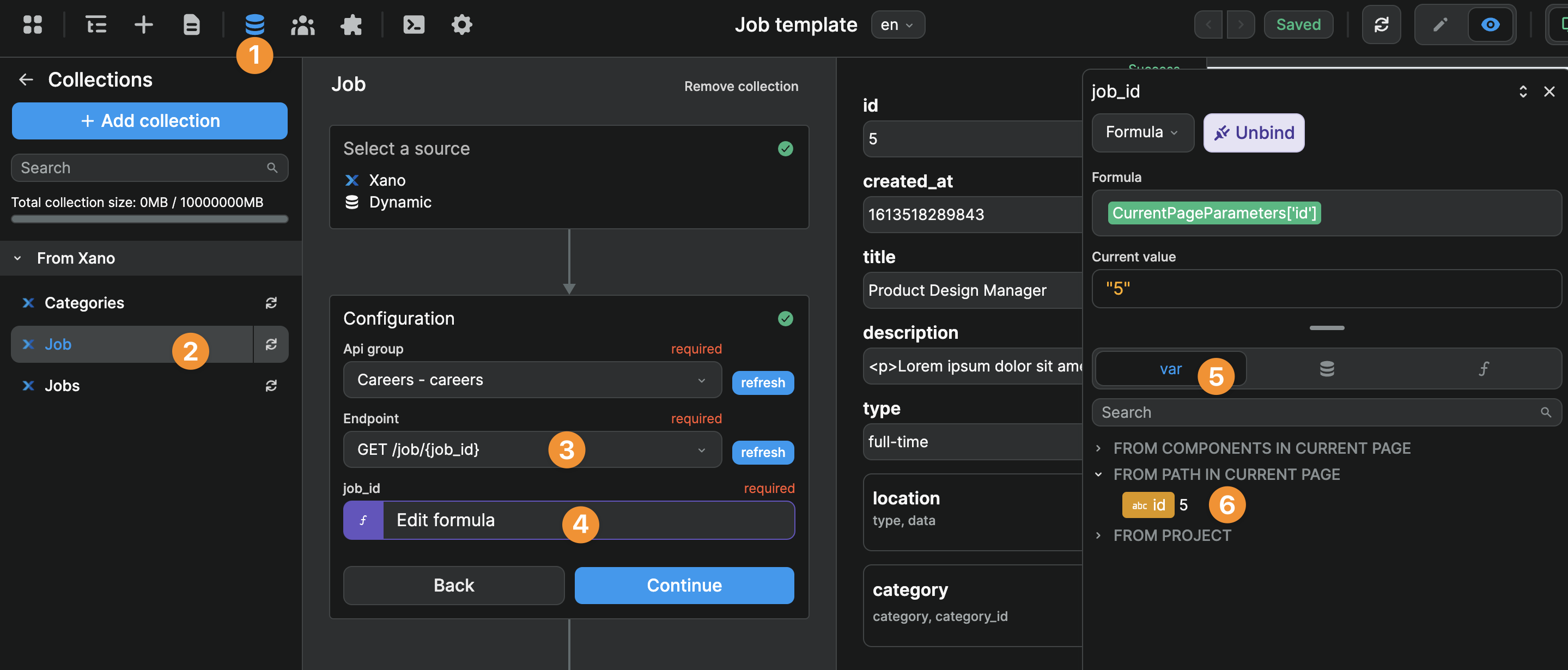The width and height of the screenshot is (1568, 670).
Task: Open the terminal logs icon
Action: coord(414,25)
